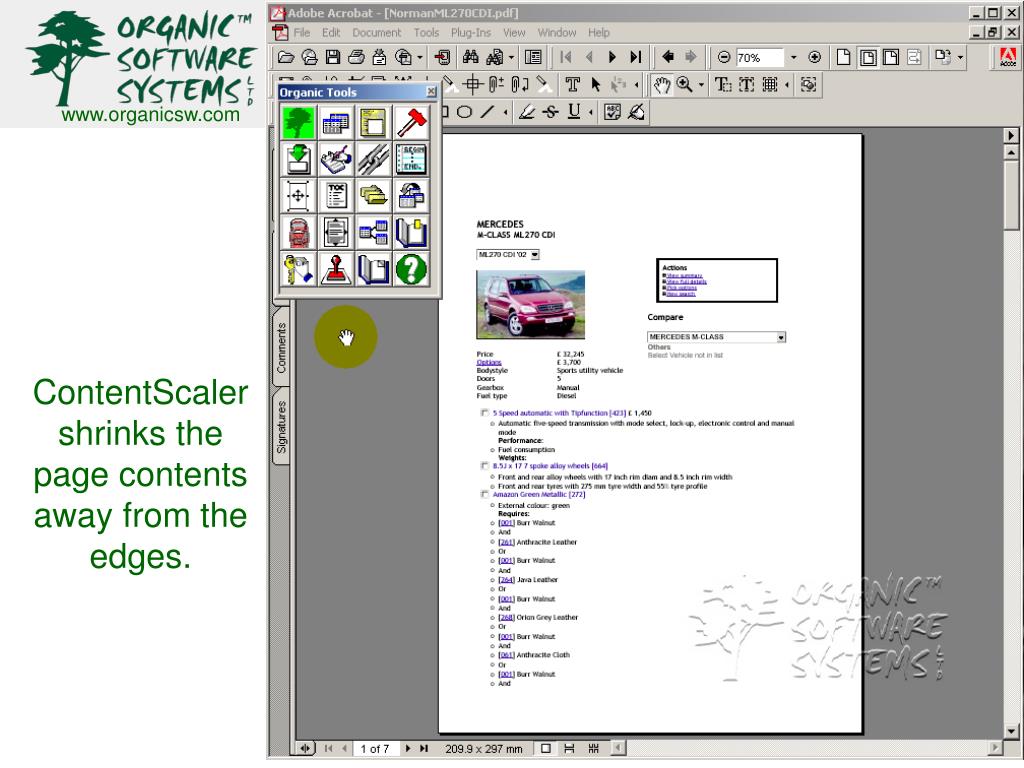The image size is (1024, 768).
Task: Click the ContentScaler page-with-arrows icon
Action: pos(336,232)
